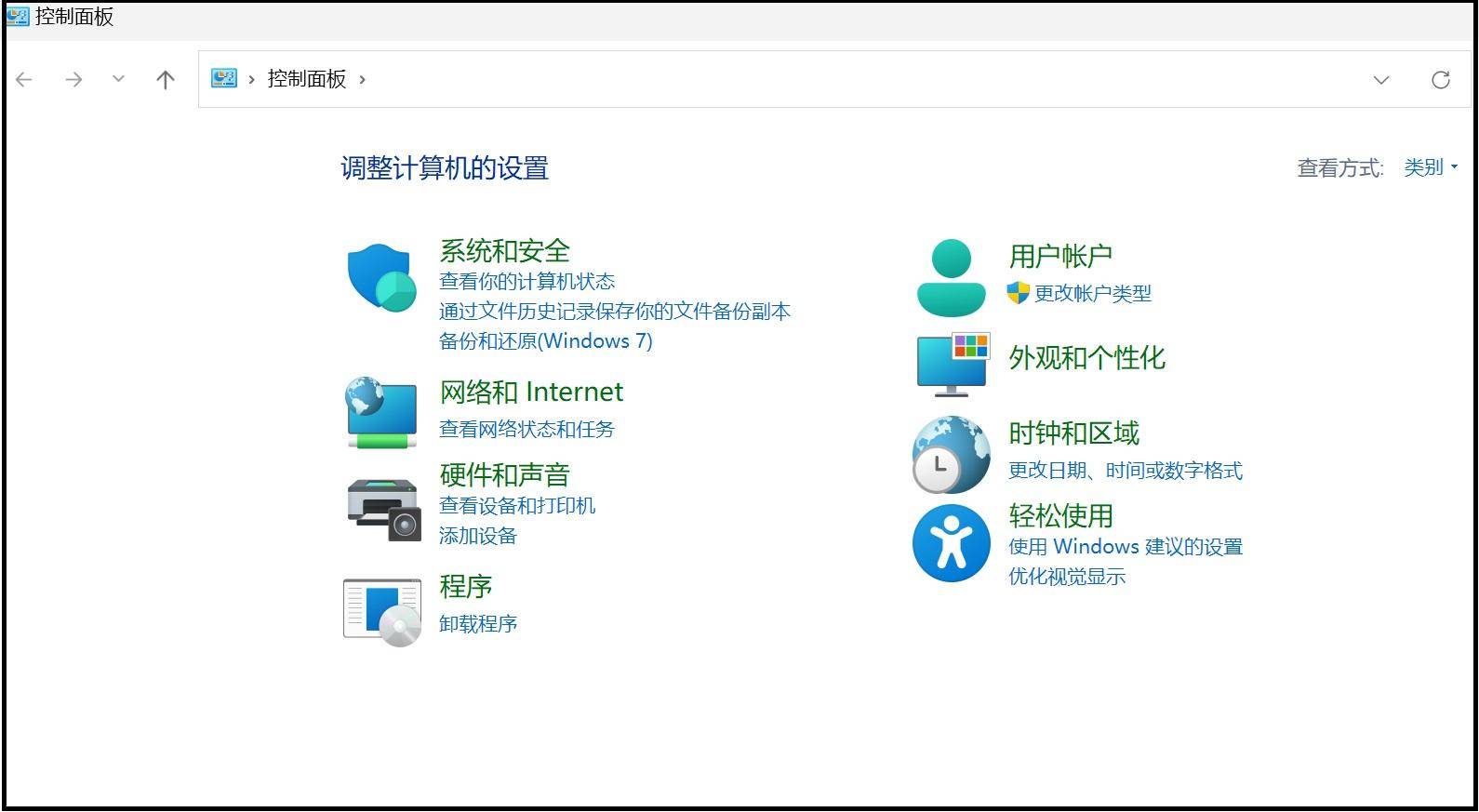Click the 卸载程序 link
This screenshot has width=1479, height=812.
478,624
